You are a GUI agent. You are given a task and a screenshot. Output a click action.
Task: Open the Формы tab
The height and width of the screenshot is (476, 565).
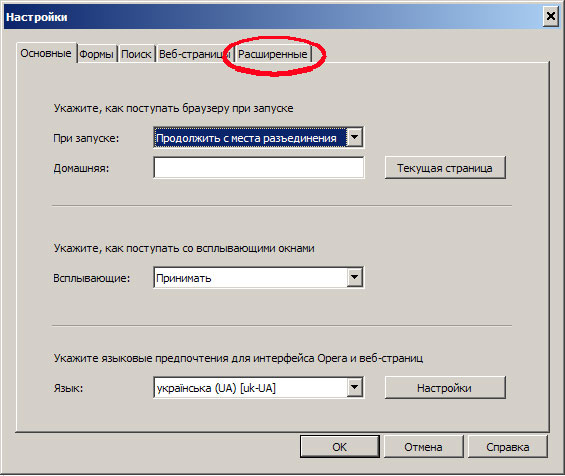click(97, 54)
